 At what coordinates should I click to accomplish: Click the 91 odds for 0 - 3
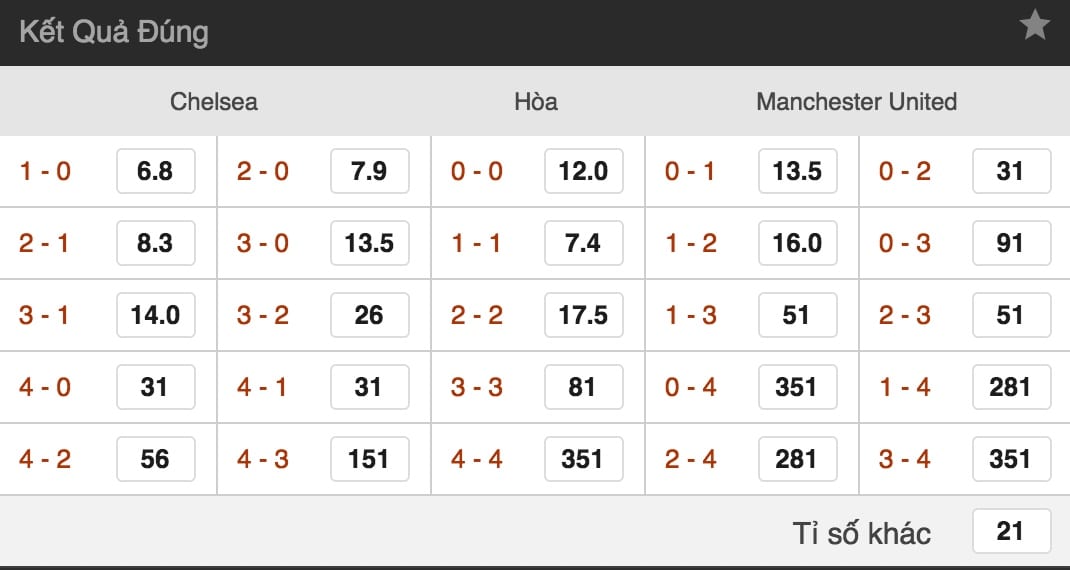(1011, 243)
